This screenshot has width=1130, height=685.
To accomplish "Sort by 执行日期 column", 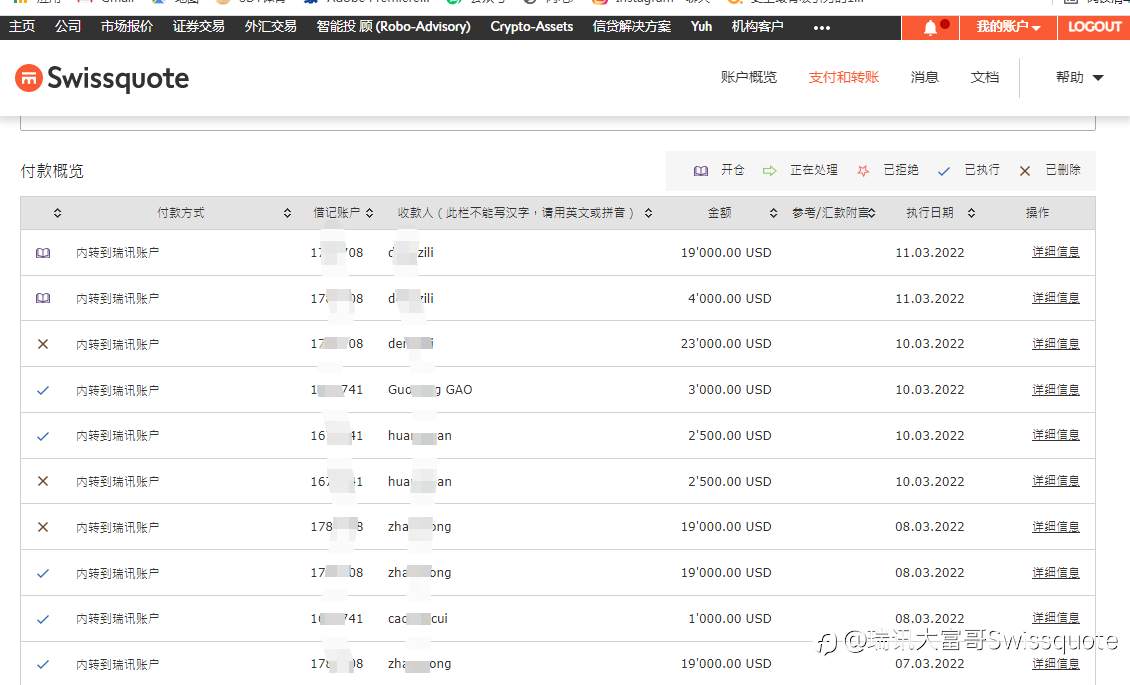I will (x=971, y=212).
